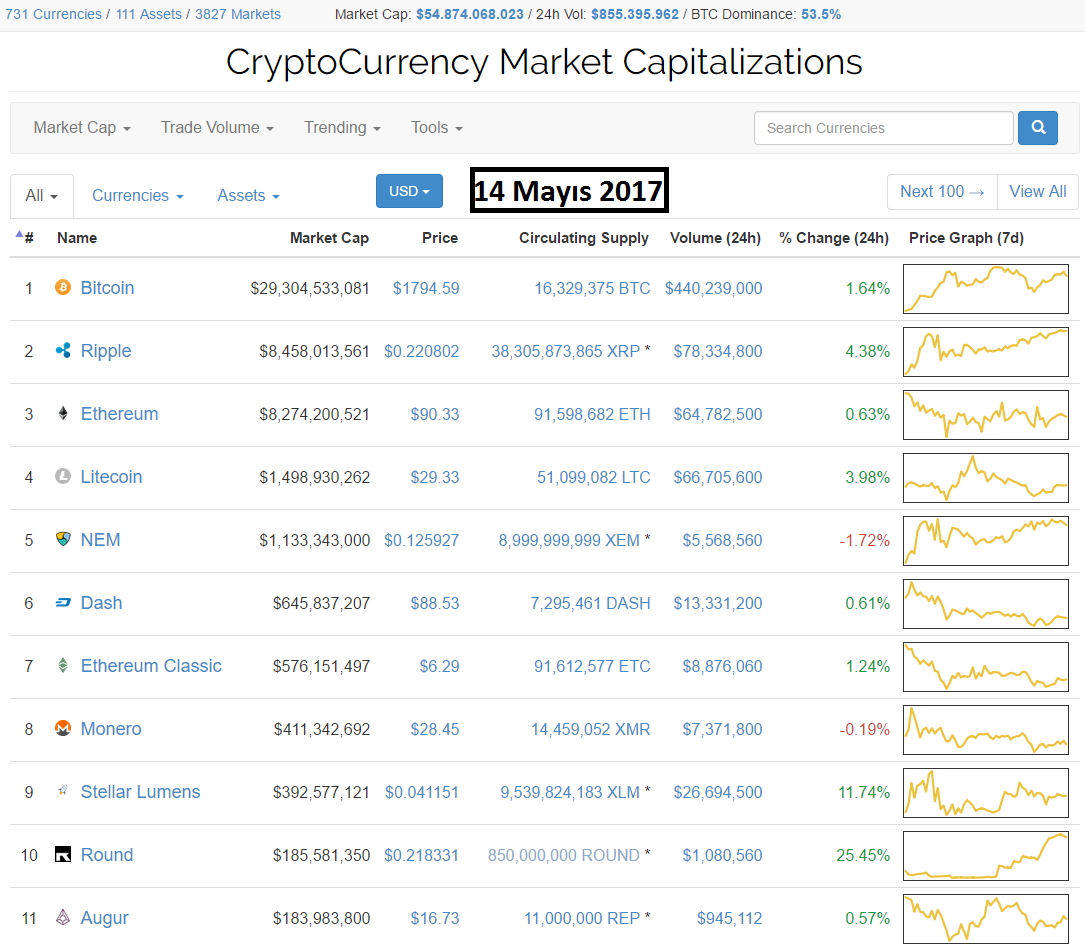Click the NEM logo icon
The height and width of the screenshot is (946, 1085).
(x=63, y=539)
